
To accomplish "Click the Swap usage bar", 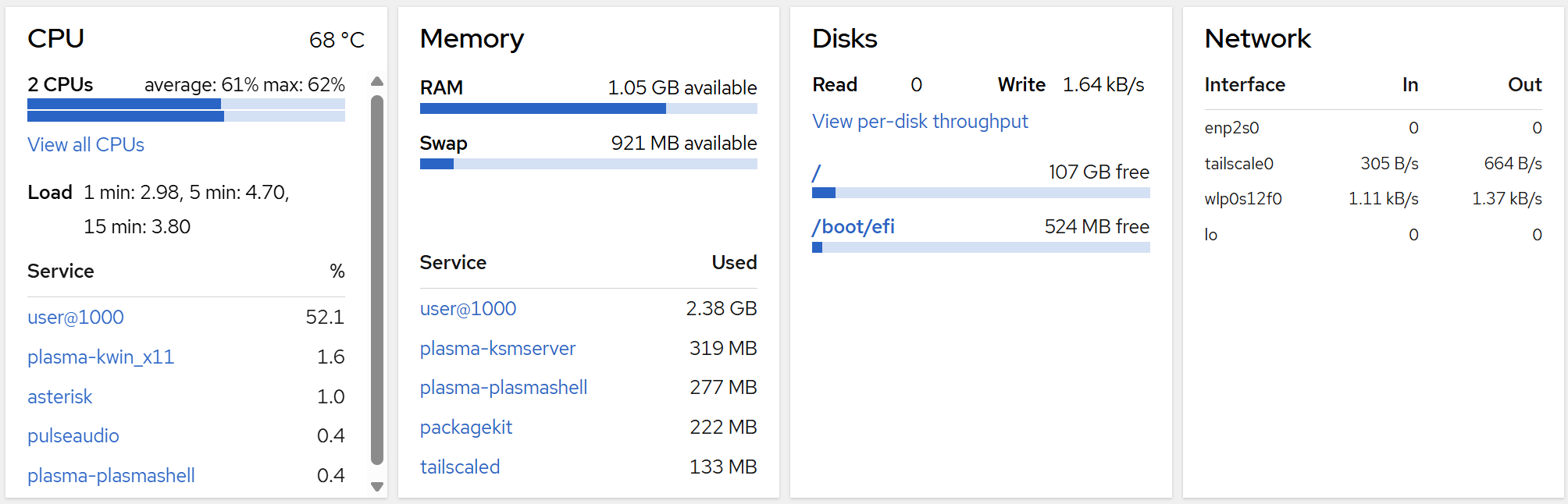I will (588, 165).
